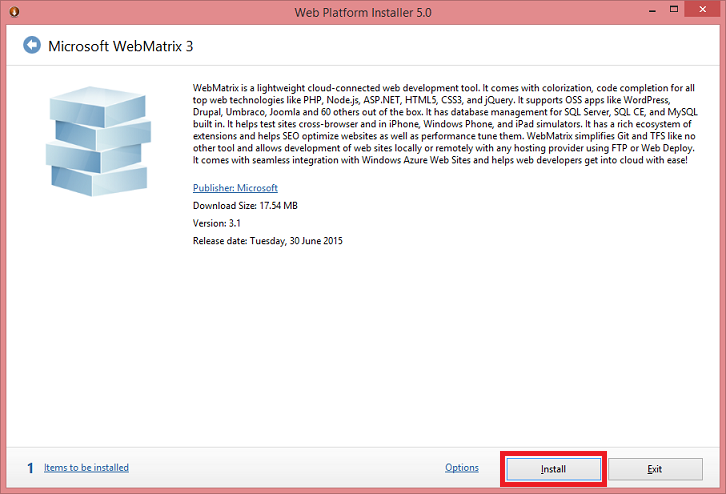Viewport: 726px width, 494px height.
Task: Open the Publisher: Microsoft link
Action: [x=235, y=188]
